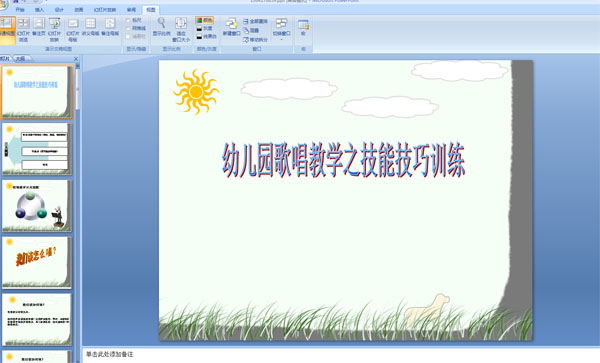
Task: Open Notes Page view (备注页)
Action: (39, 28)
